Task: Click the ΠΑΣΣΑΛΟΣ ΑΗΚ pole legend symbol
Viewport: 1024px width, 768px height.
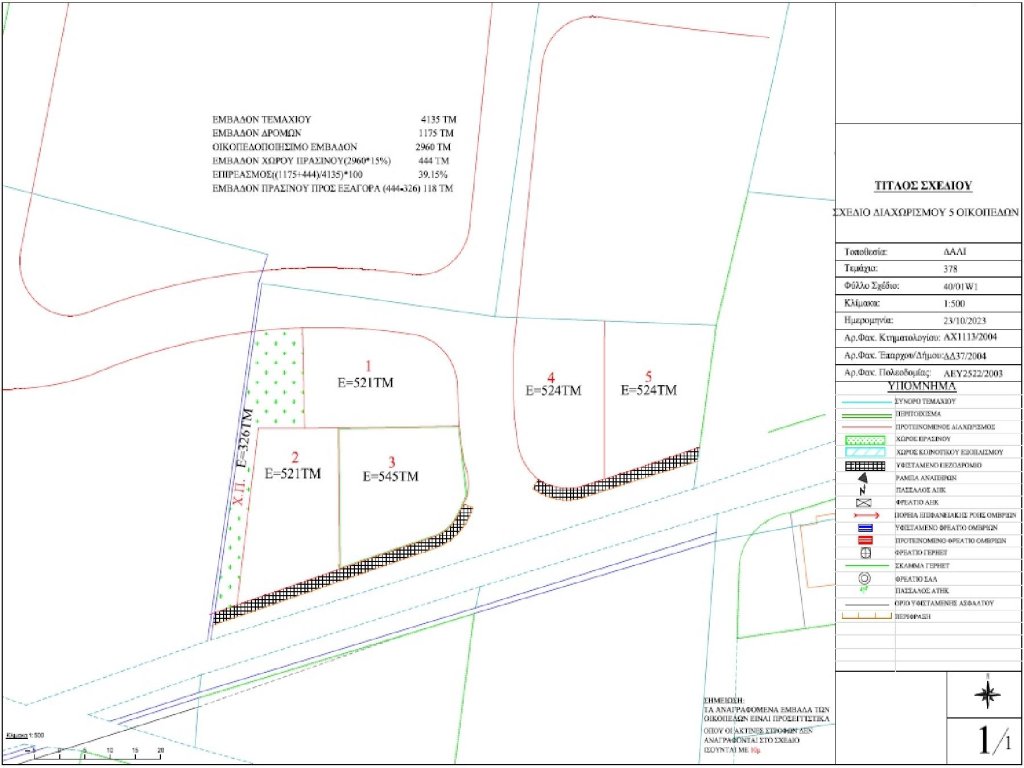Action: coord(863,490)
